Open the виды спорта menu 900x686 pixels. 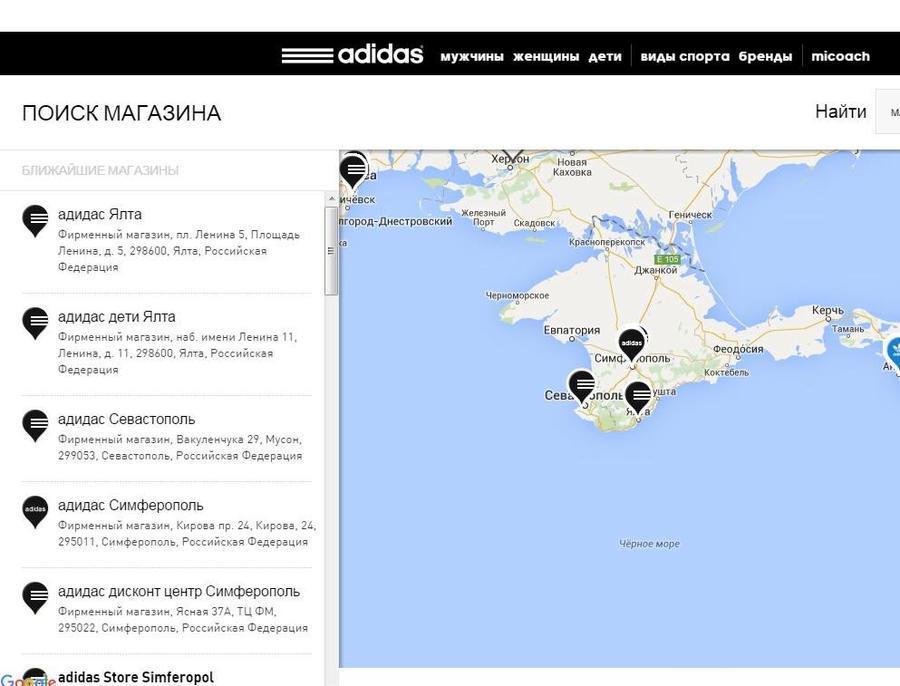[685, 56]
